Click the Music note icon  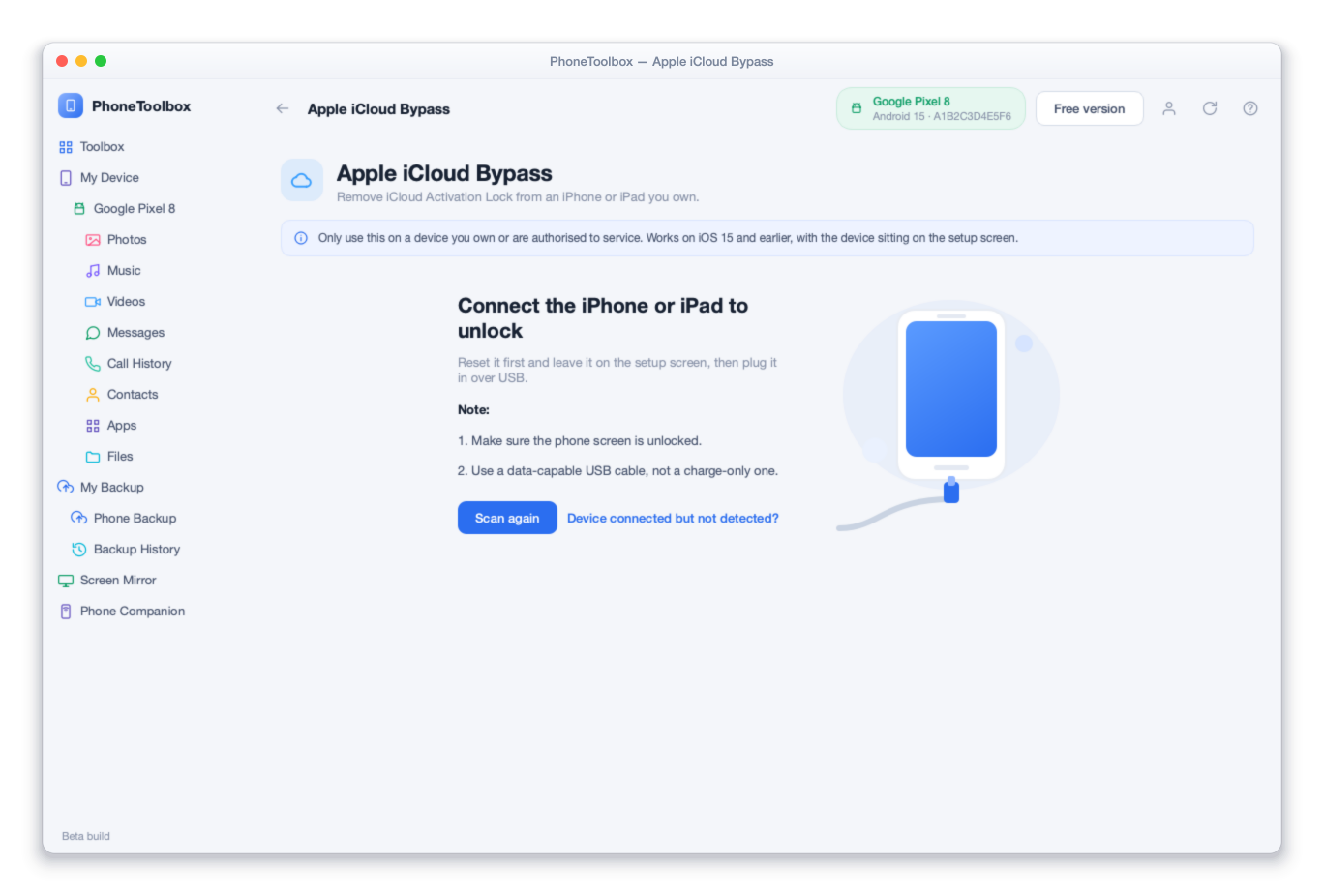click(93, 271)
